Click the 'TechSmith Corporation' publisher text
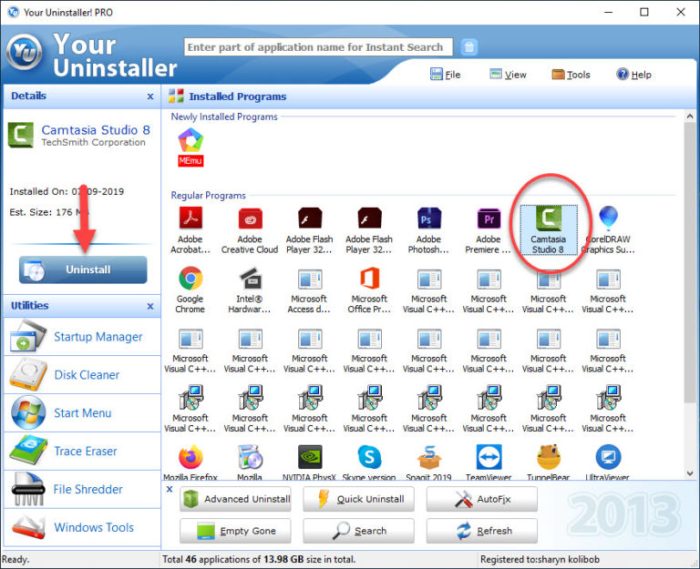This screenshot has height=569, width=700. pos(93,142)
